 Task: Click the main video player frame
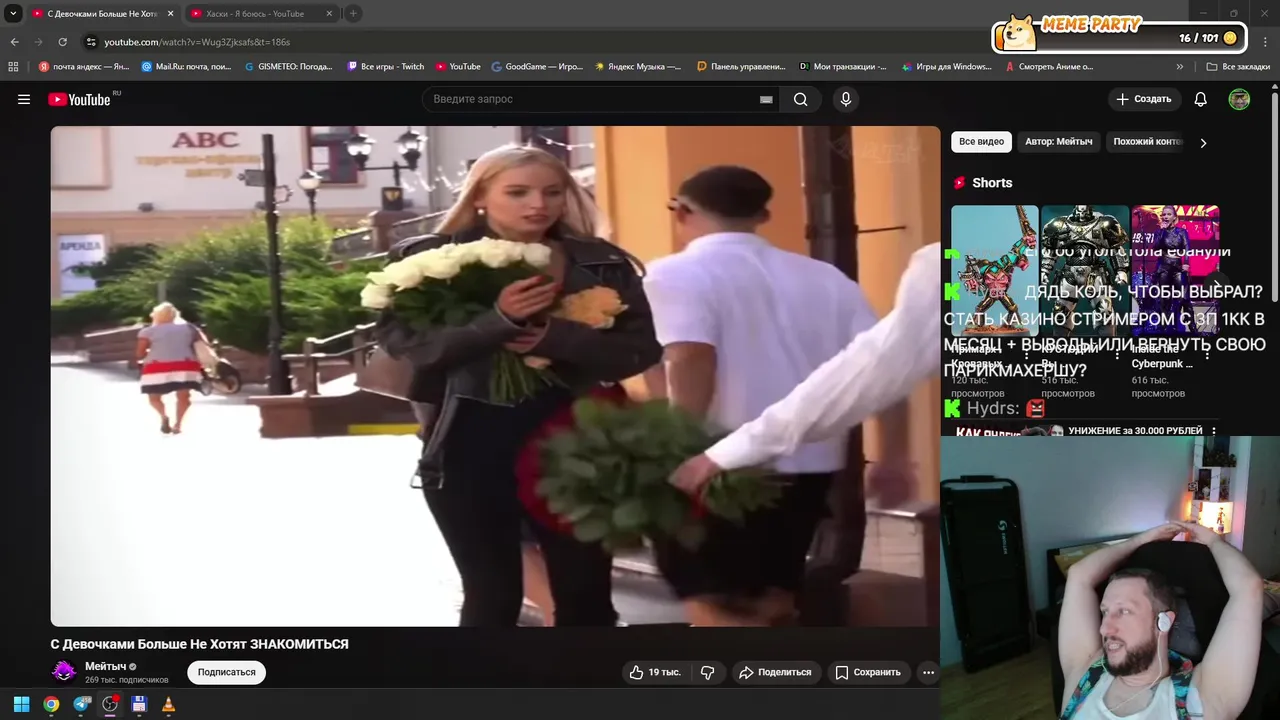point(495,376)
